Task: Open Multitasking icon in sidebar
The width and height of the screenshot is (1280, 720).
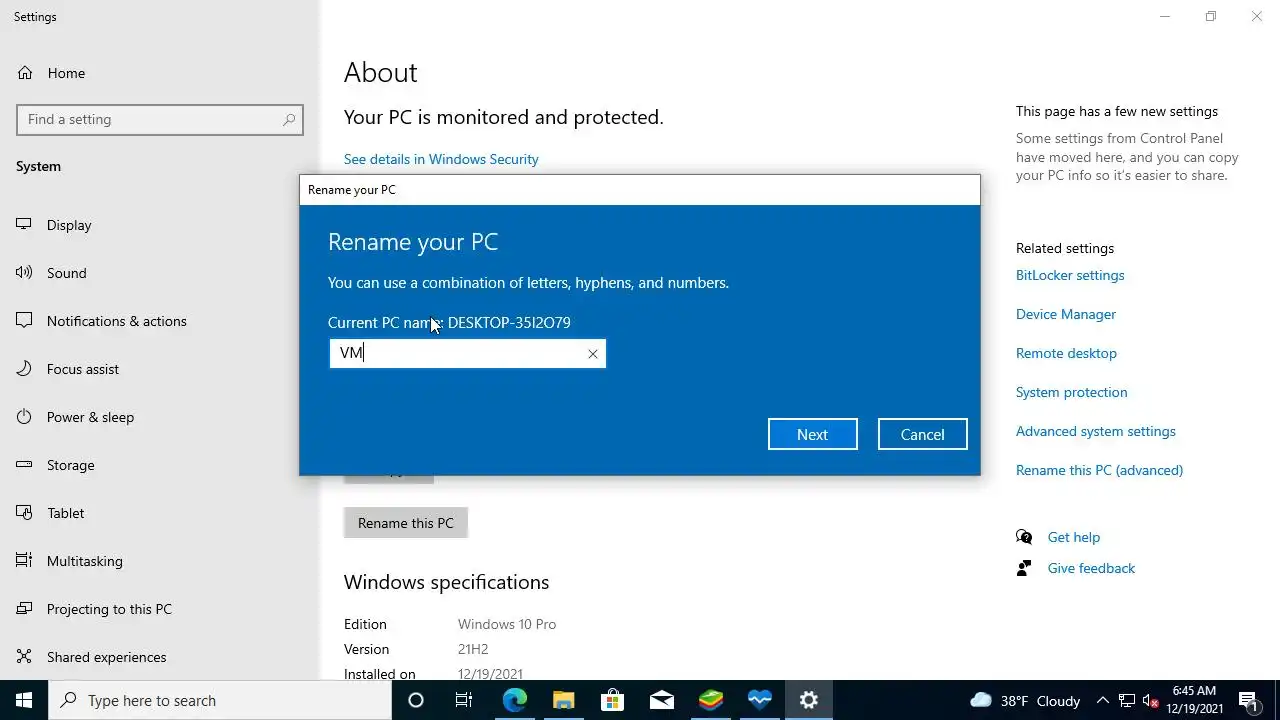Action: click(24, 561)
